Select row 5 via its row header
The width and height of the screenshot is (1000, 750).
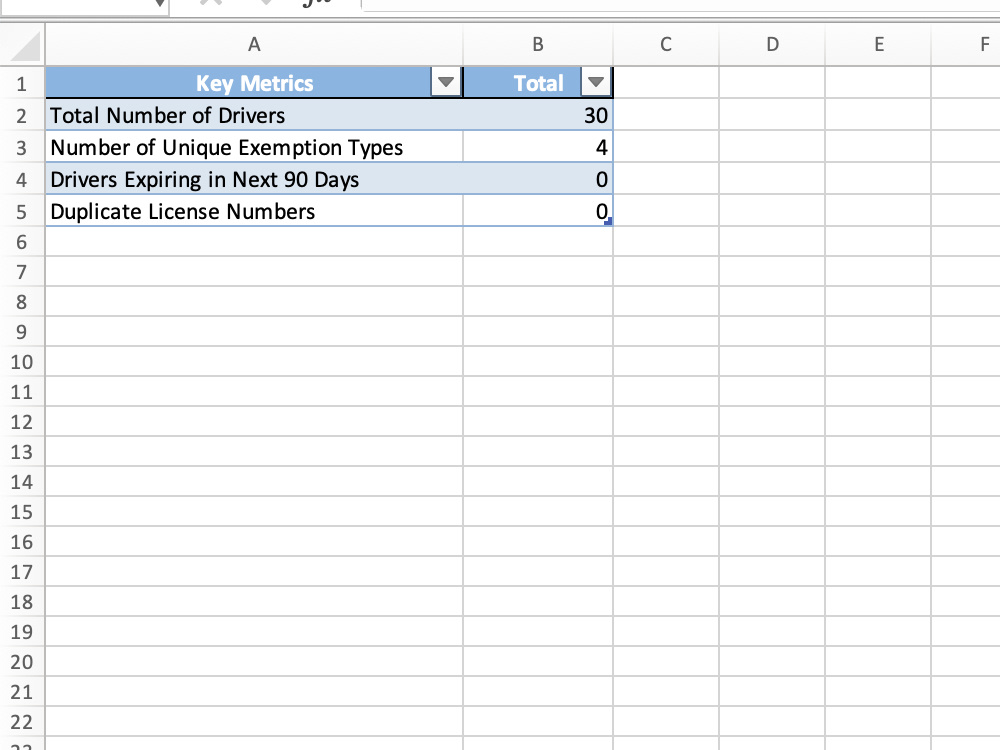tap(22, 211)
